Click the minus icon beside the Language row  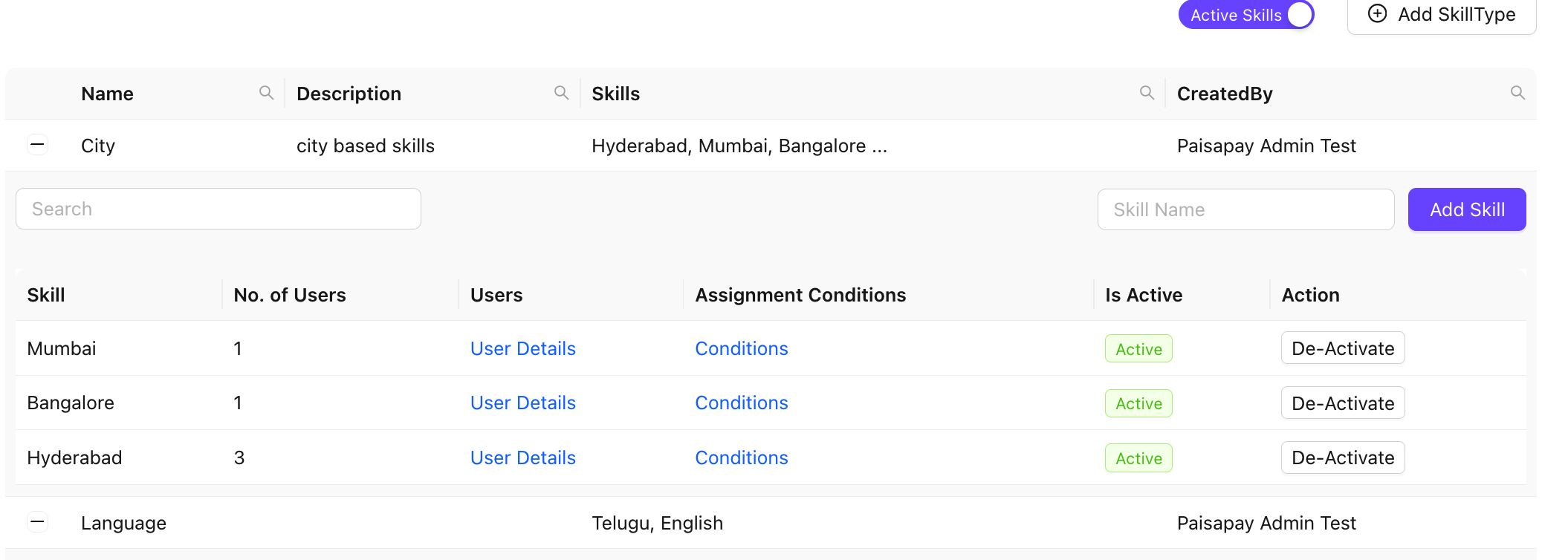(37, 522)
